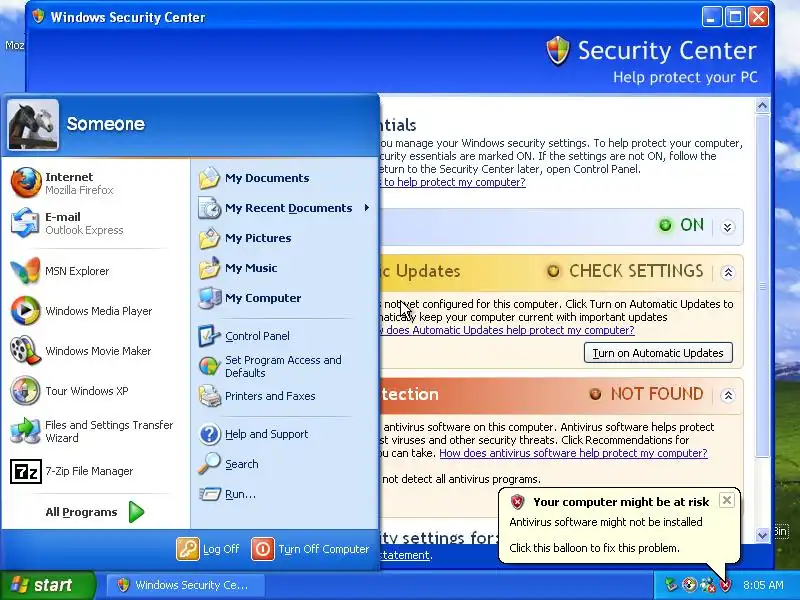Open Mozilla Firefox from the Start menu icon

click(26, 183)
